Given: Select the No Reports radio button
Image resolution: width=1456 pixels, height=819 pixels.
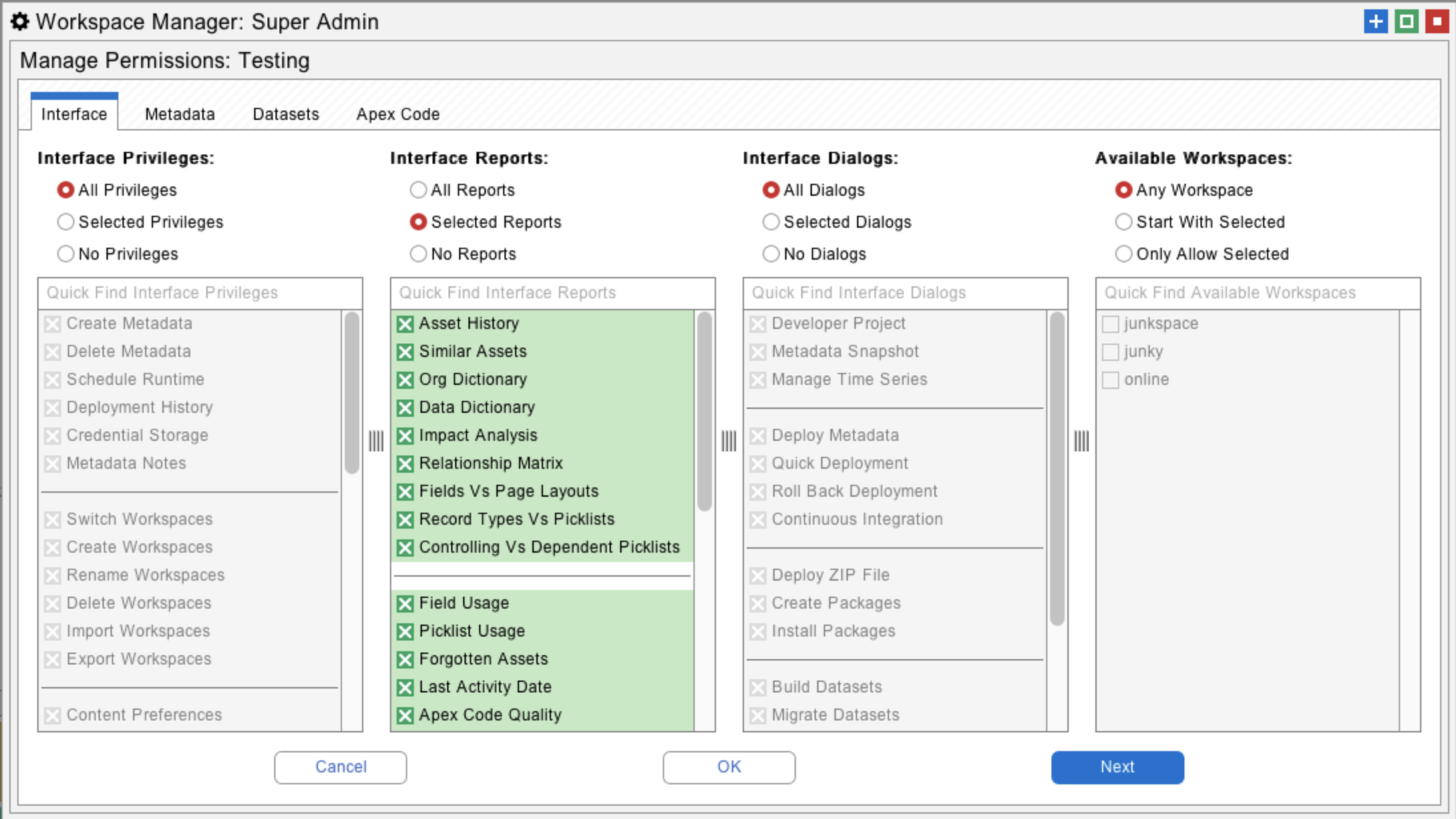Looking at the screenshot, I should [x=418, y=254].
